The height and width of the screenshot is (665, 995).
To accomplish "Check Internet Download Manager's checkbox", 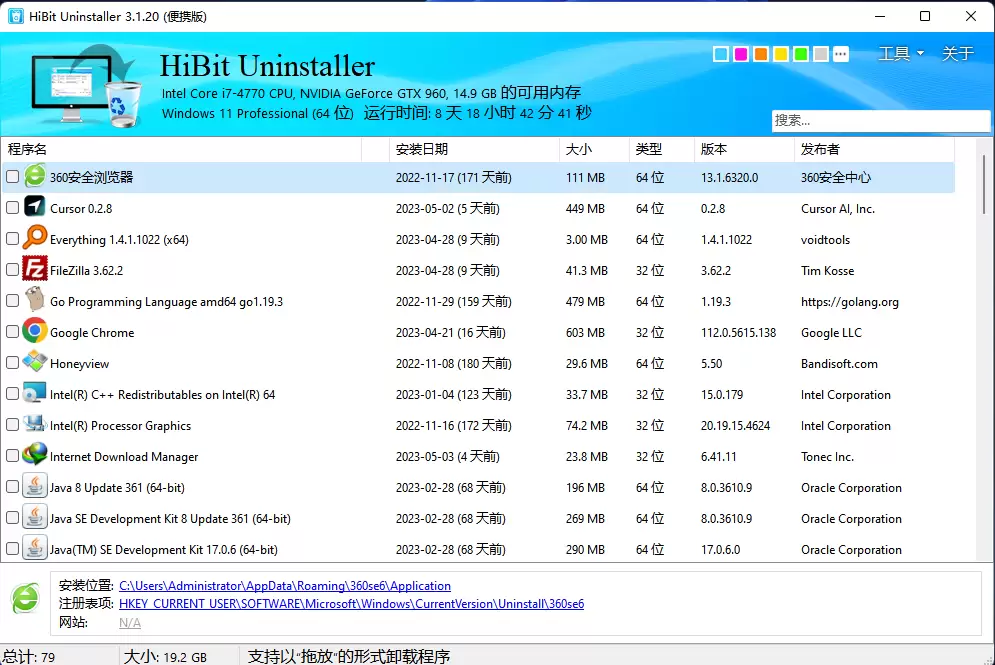I will tap(13, 456).
